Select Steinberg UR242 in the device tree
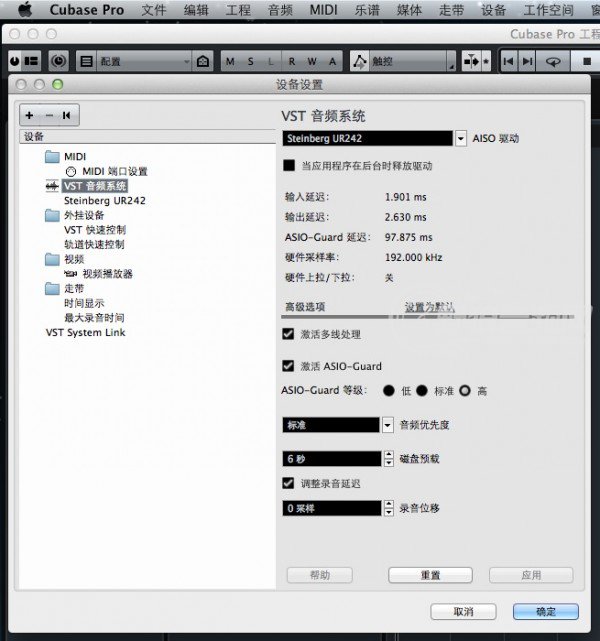This screenshot has height=641, width=600. 105,201
